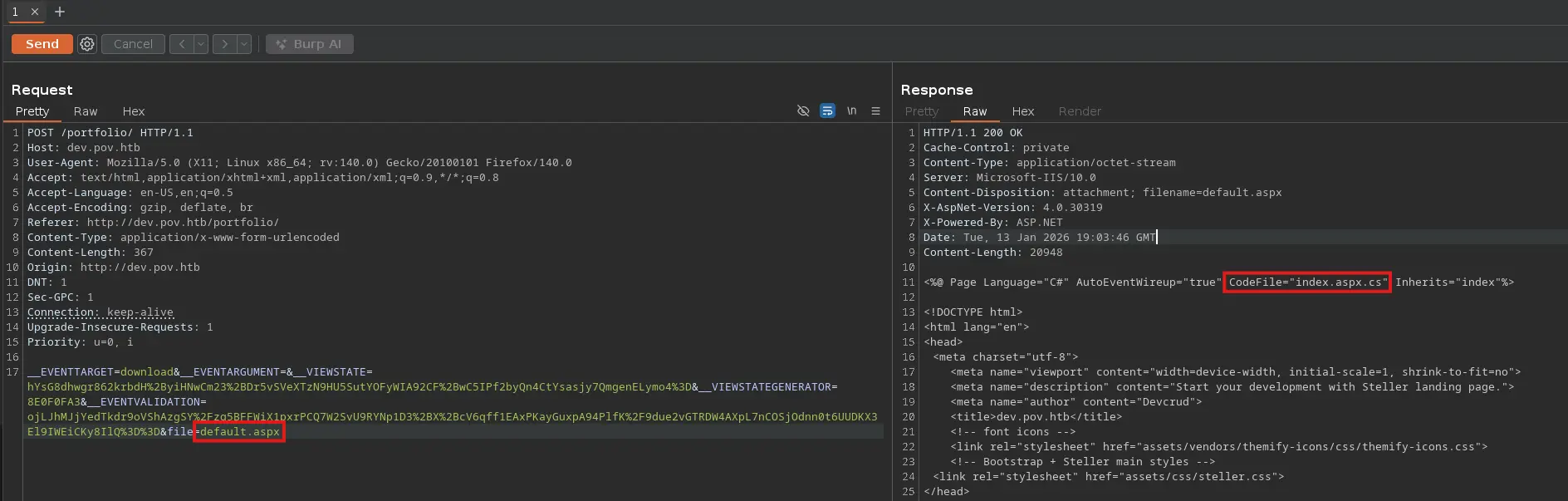Toggle line wrap in the Request editor

coord(827,111)
